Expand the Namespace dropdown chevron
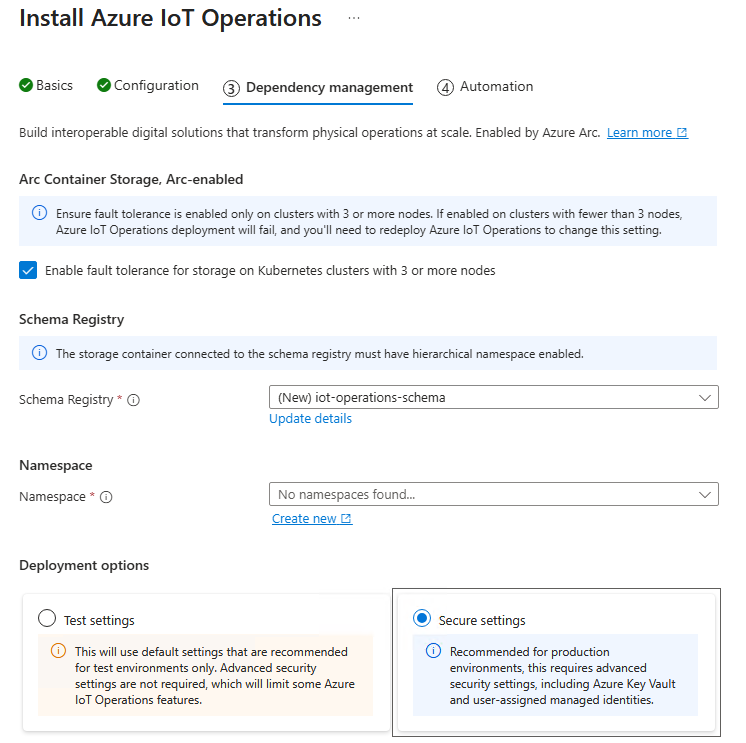Screen dimensions: 746x743 (x=705, y=494)
